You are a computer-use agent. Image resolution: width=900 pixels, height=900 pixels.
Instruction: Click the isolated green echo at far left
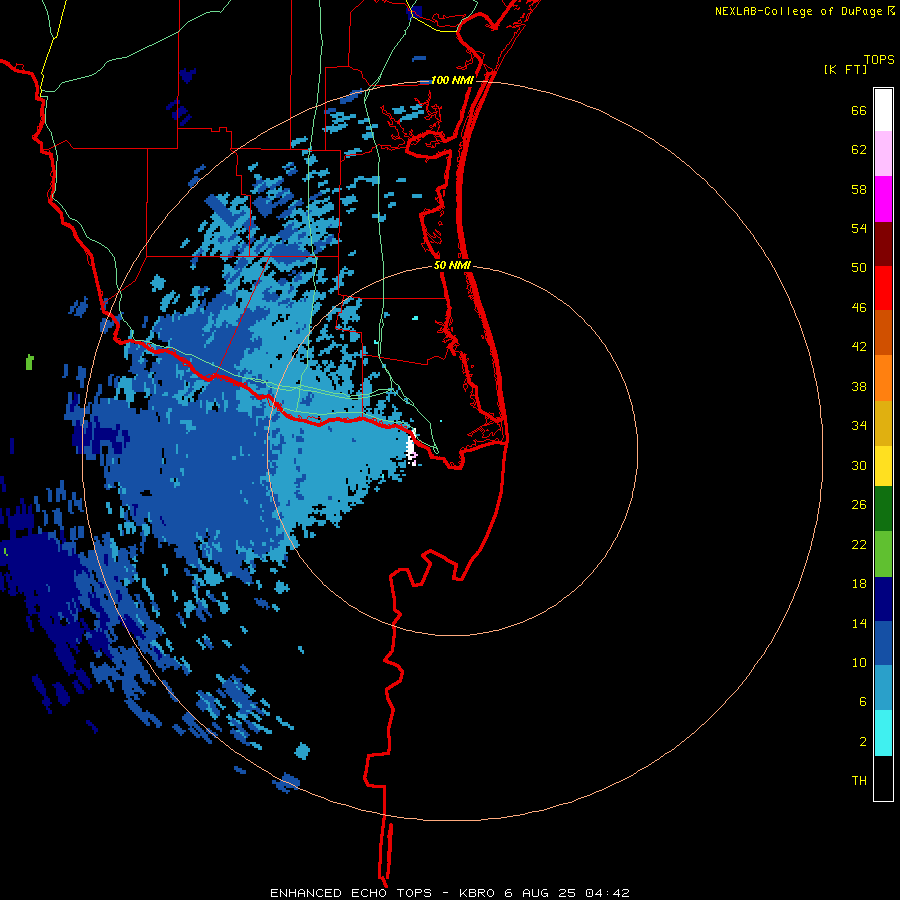click(x=30, y=362)
